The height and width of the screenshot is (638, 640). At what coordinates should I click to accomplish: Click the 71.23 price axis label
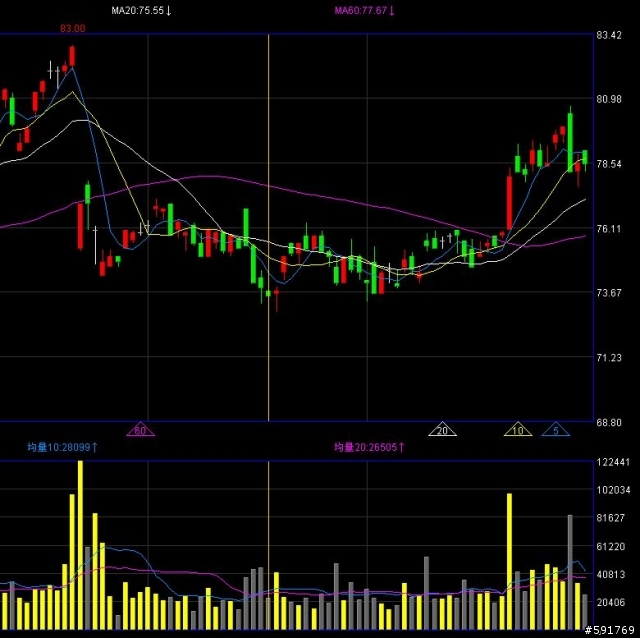[x=609, y=358]
